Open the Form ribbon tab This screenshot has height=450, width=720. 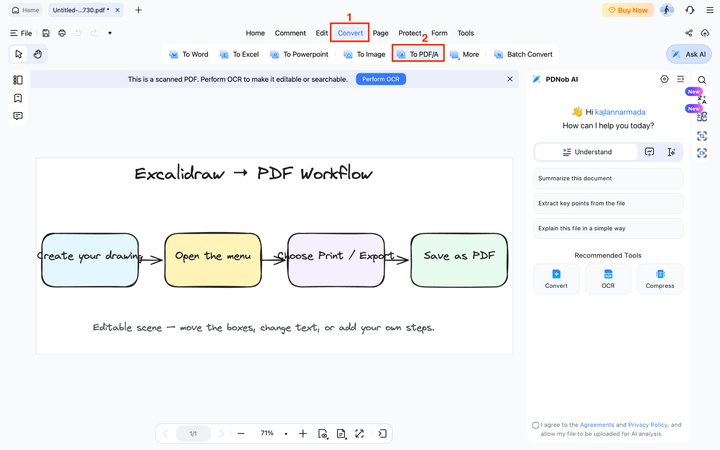click(x=439, y=33)
